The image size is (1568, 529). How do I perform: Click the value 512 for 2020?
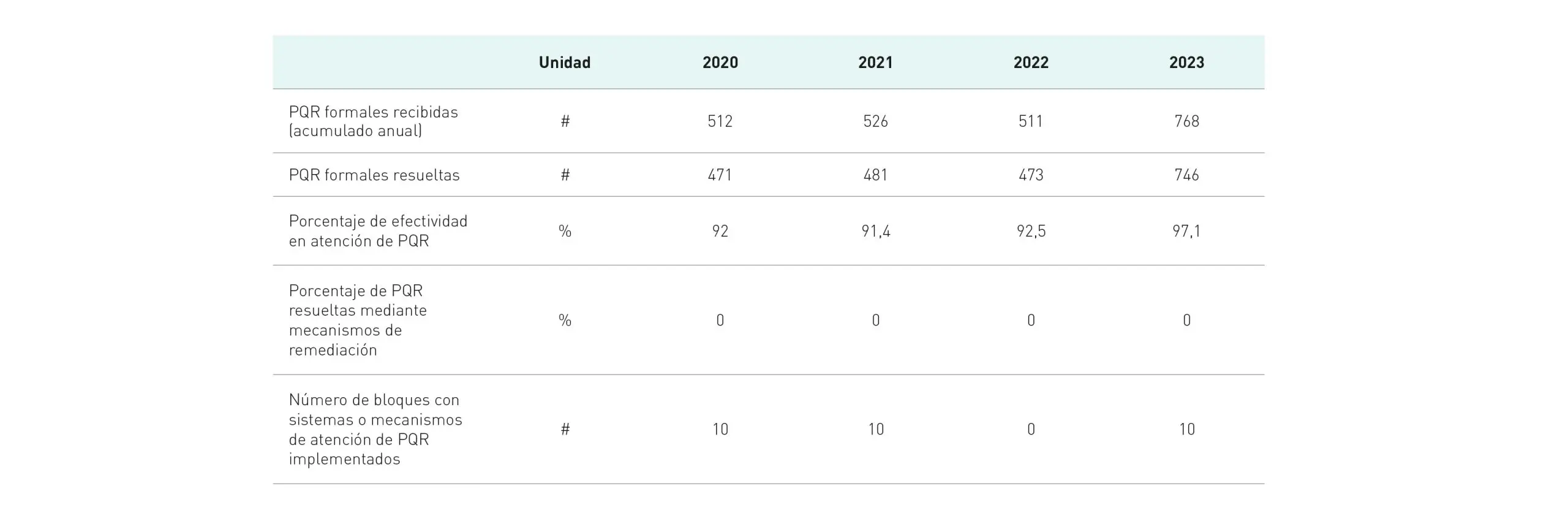tap(720, 121)
